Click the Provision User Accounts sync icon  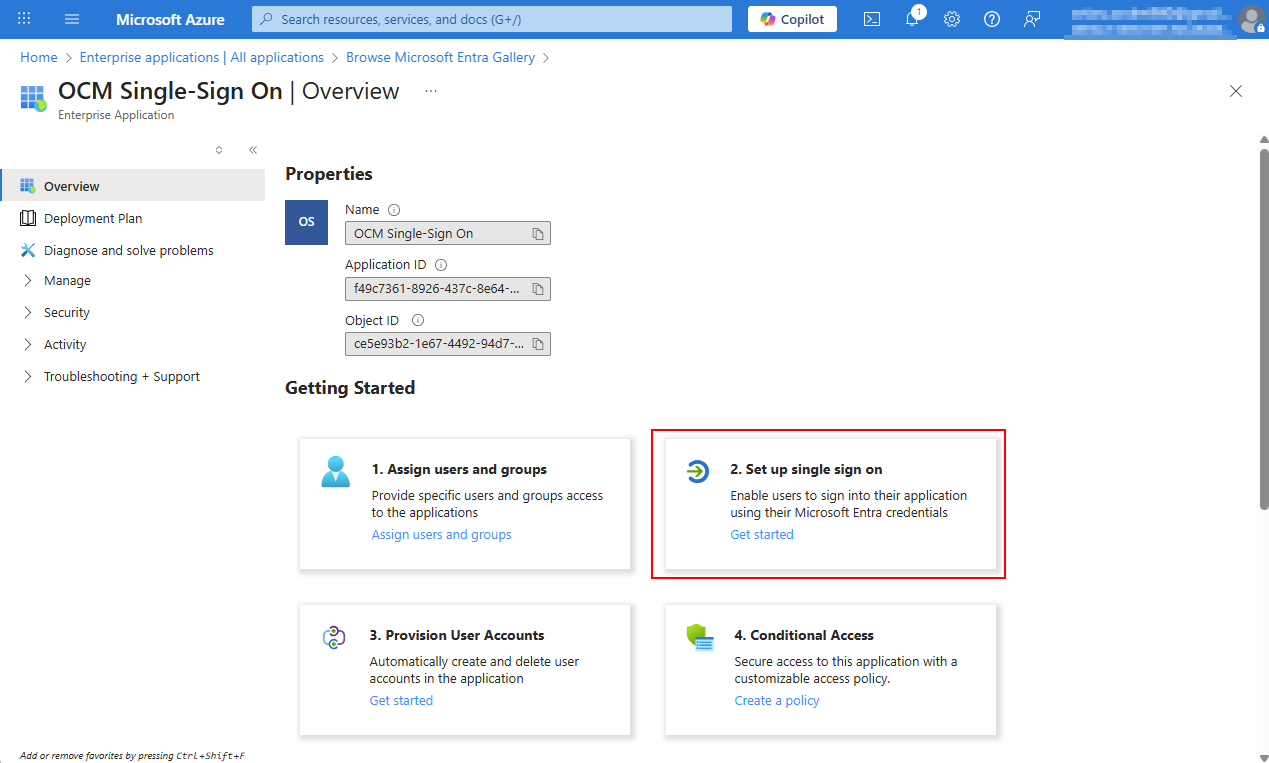[x=334, y=637]
